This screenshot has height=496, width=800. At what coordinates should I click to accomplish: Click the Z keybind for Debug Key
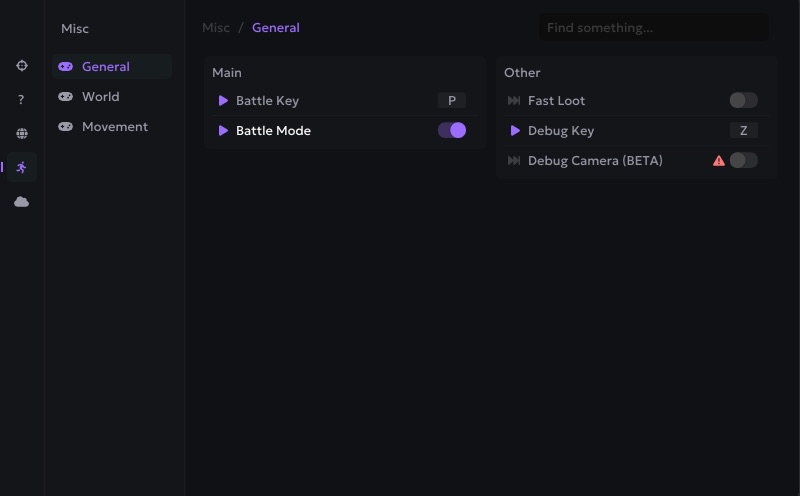743,130
